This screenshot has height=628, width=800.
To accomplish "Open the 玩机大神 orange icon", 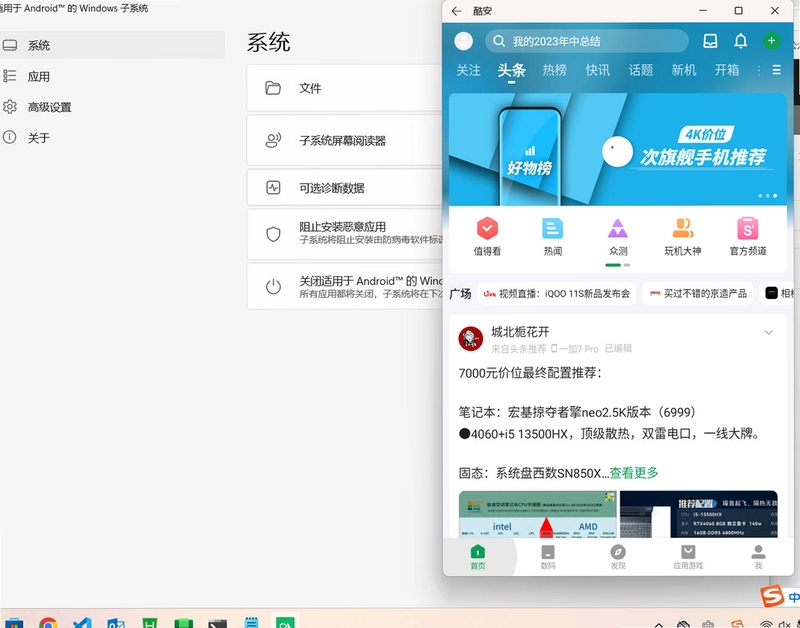I will [683, 229].
